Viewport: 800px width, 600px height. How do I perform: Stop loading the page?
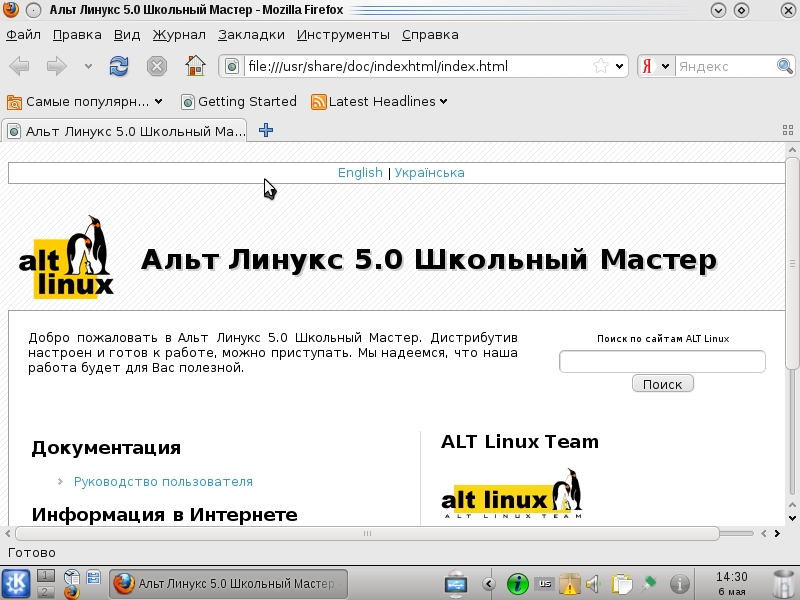point(157,66)
